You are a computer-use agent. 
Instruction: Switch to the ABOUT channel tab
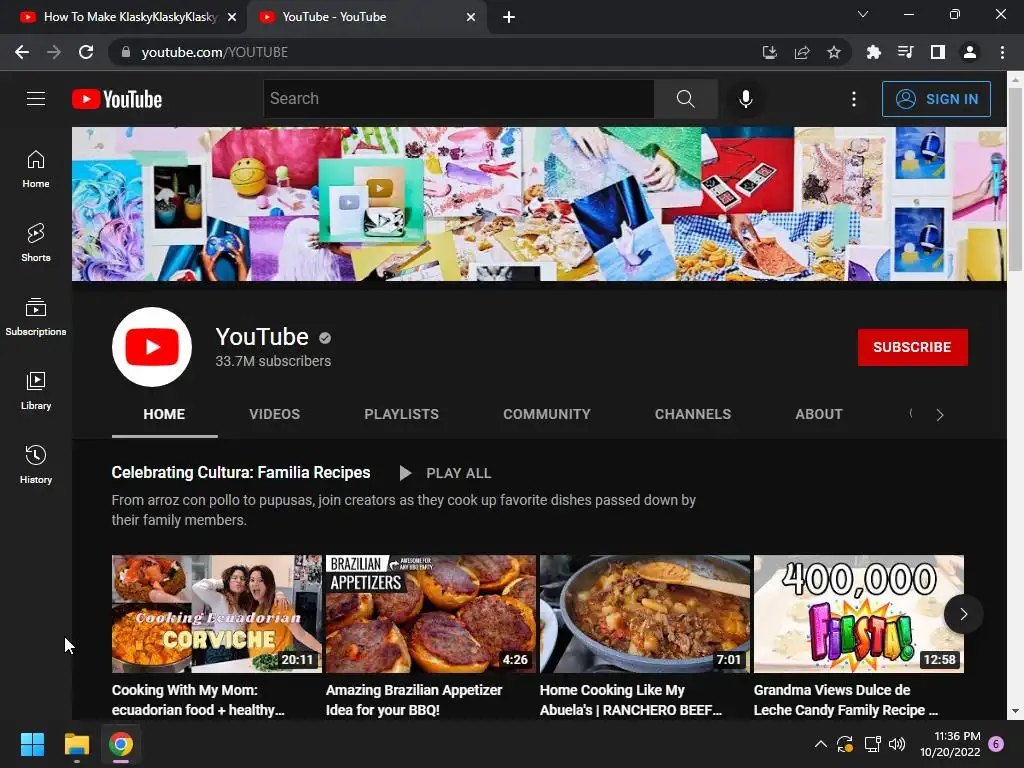[819, 414]
